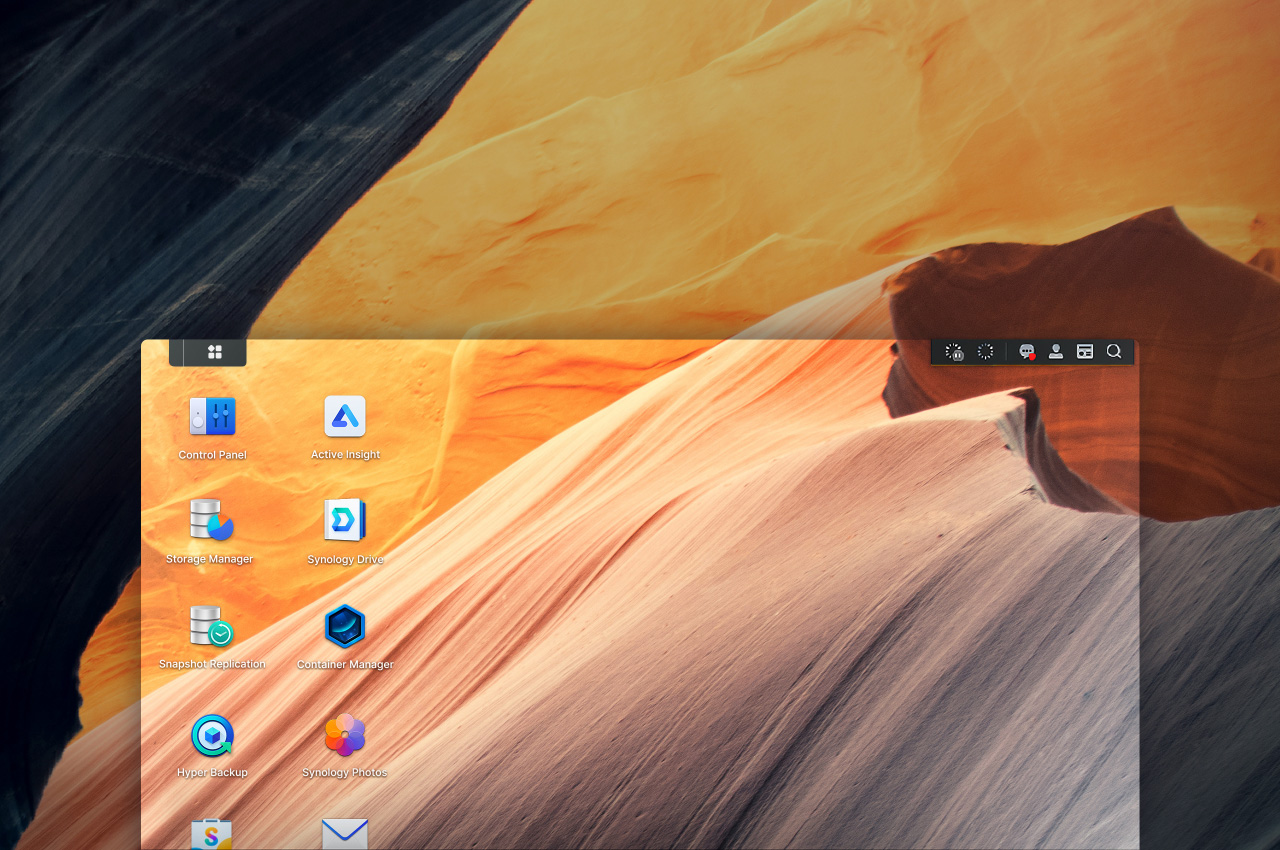Screen dimensions: 1280x850
Task: Open Snapshot Replication
Action: [211, 626]
